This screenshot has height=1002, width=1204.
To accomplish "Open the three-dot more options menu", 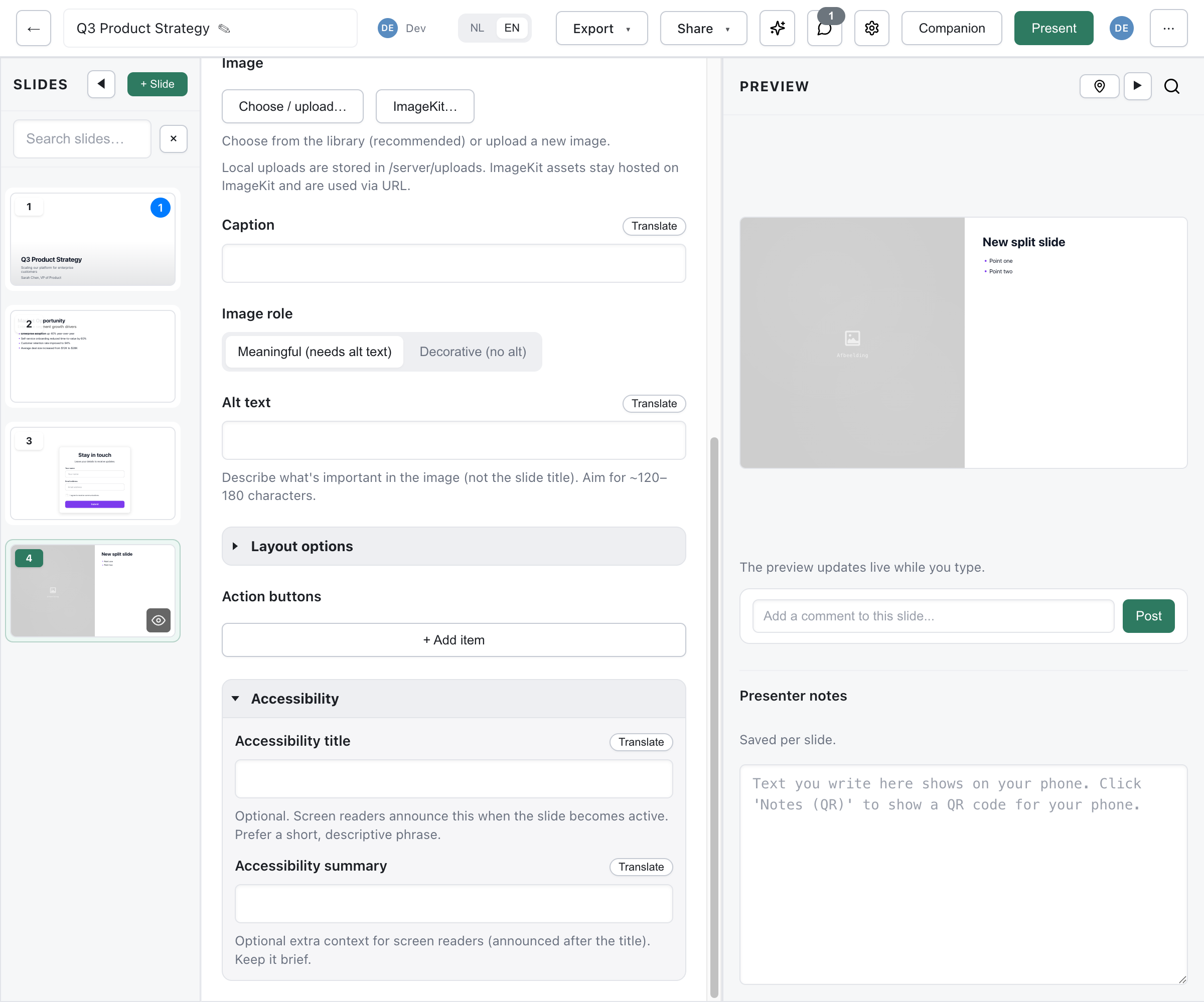I will tap(1168, 28).
